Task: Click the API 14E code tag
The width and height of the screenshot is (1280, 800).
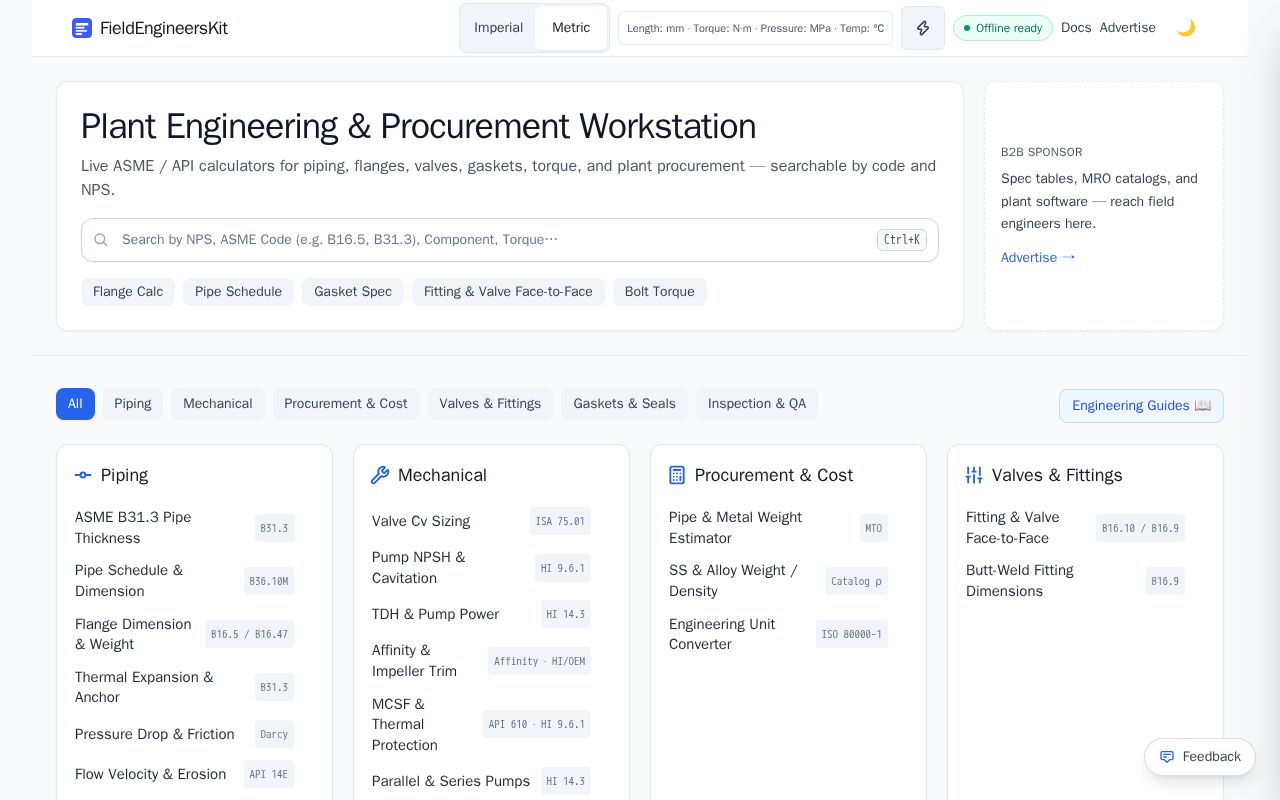Action: pos(269,774)
